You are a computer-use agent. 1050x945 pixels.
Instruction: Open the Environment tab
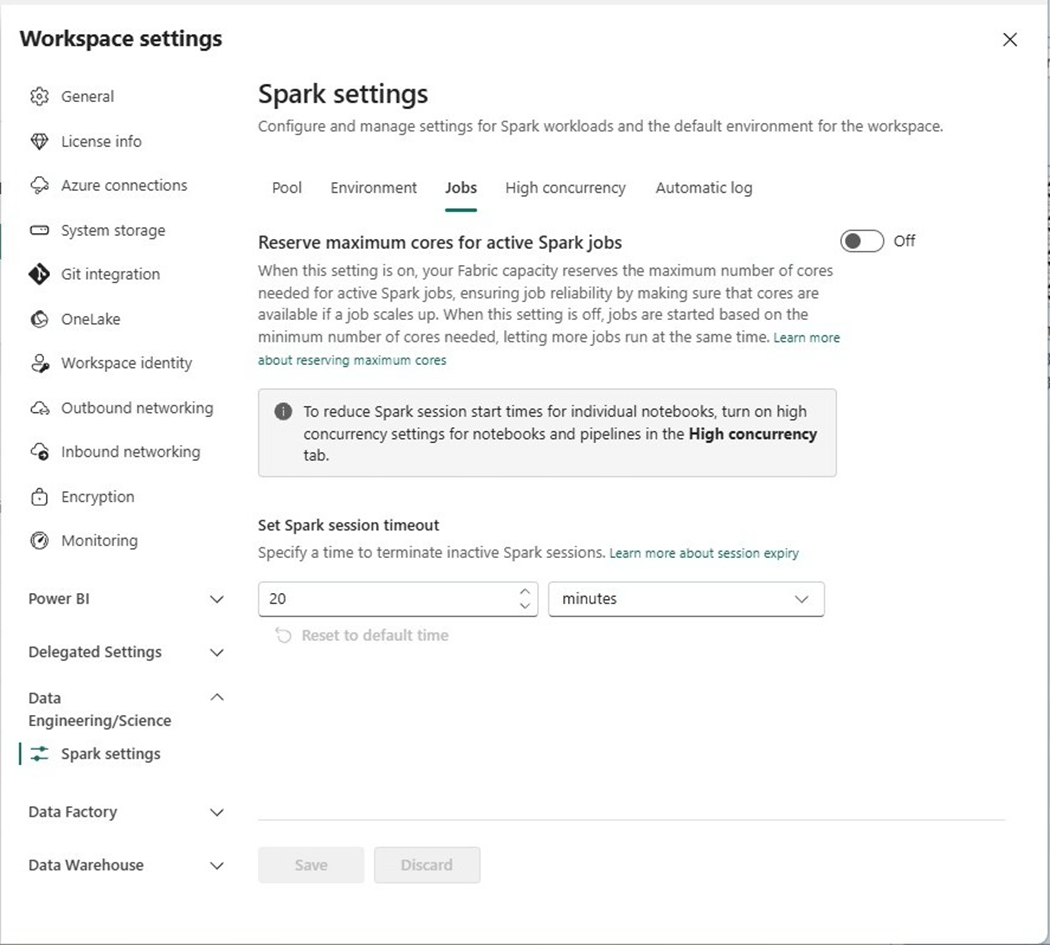(374, 188)
